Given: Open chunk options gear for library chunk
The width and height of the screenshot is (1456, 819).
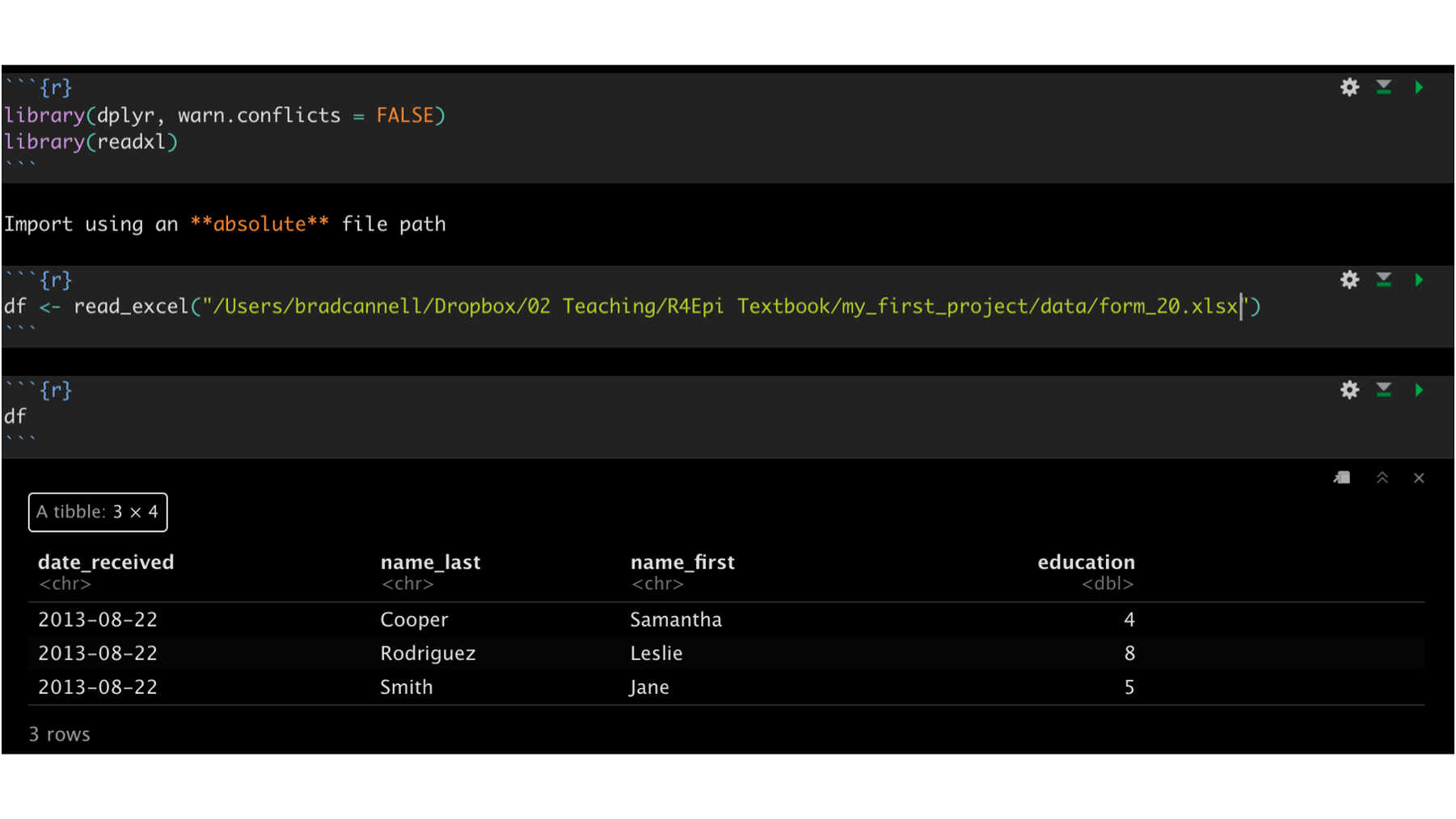Looking at the screenshot, I should click(x=1349, y=87).
